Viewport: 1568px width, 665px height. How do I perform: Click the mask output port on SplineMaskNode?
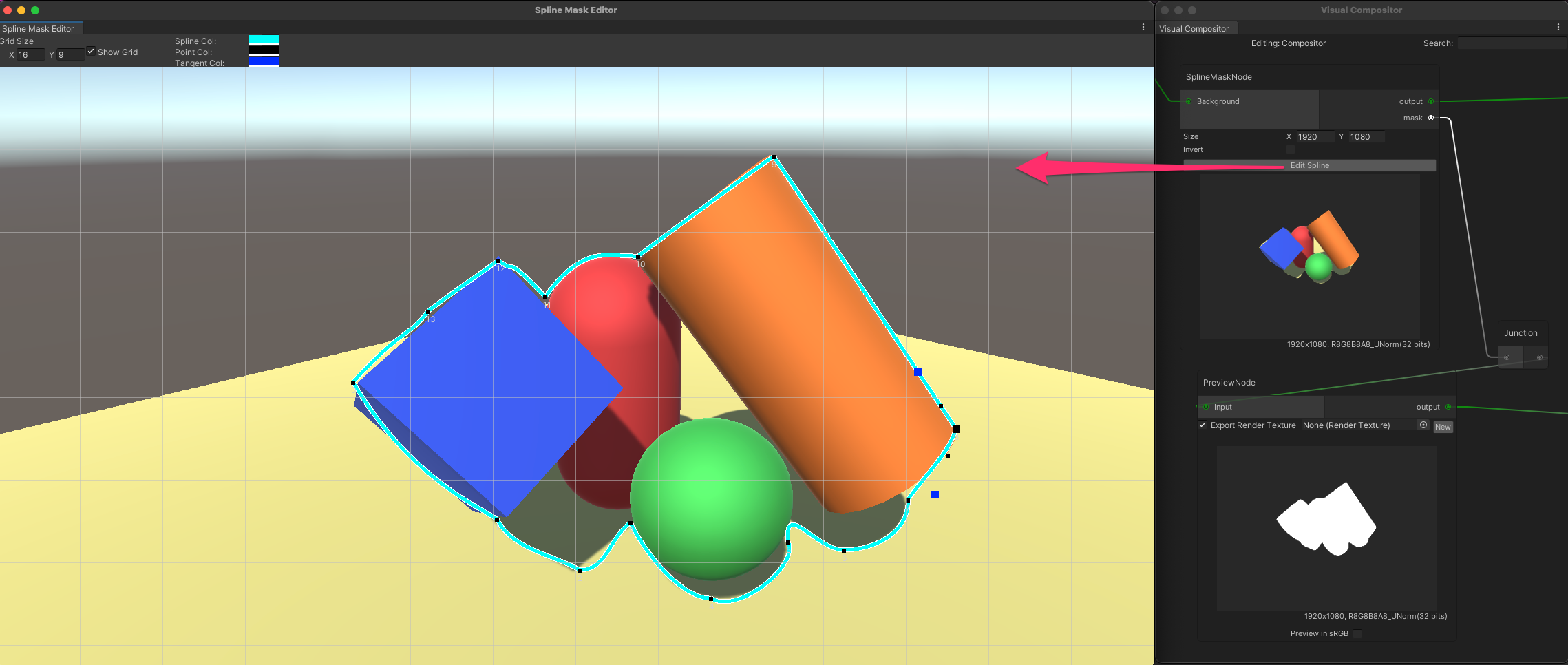click(x=1431, y=118)
